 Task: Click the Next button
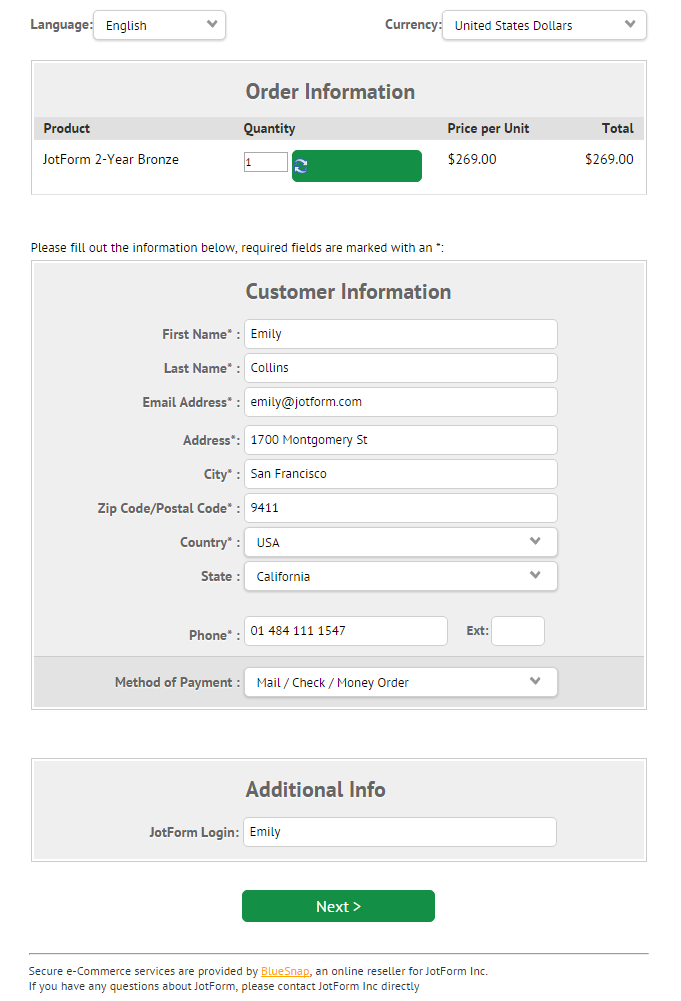[x=338, y=906]
